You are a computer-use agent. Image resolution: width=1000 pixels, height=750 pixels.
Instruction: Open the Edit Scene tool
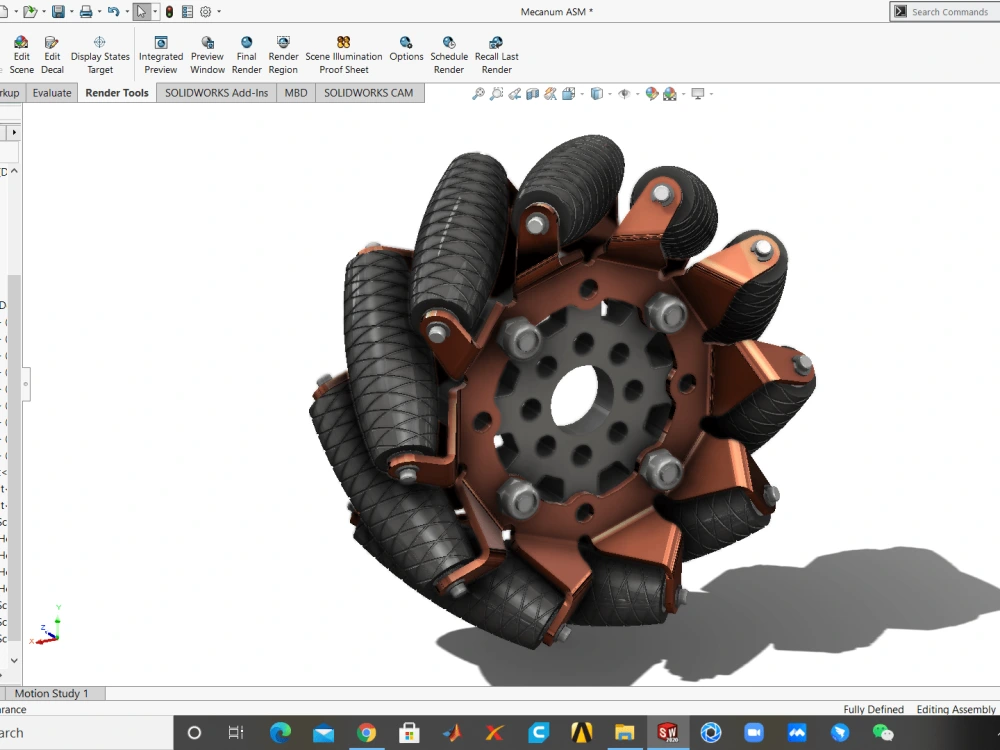[x=21, y=55]
